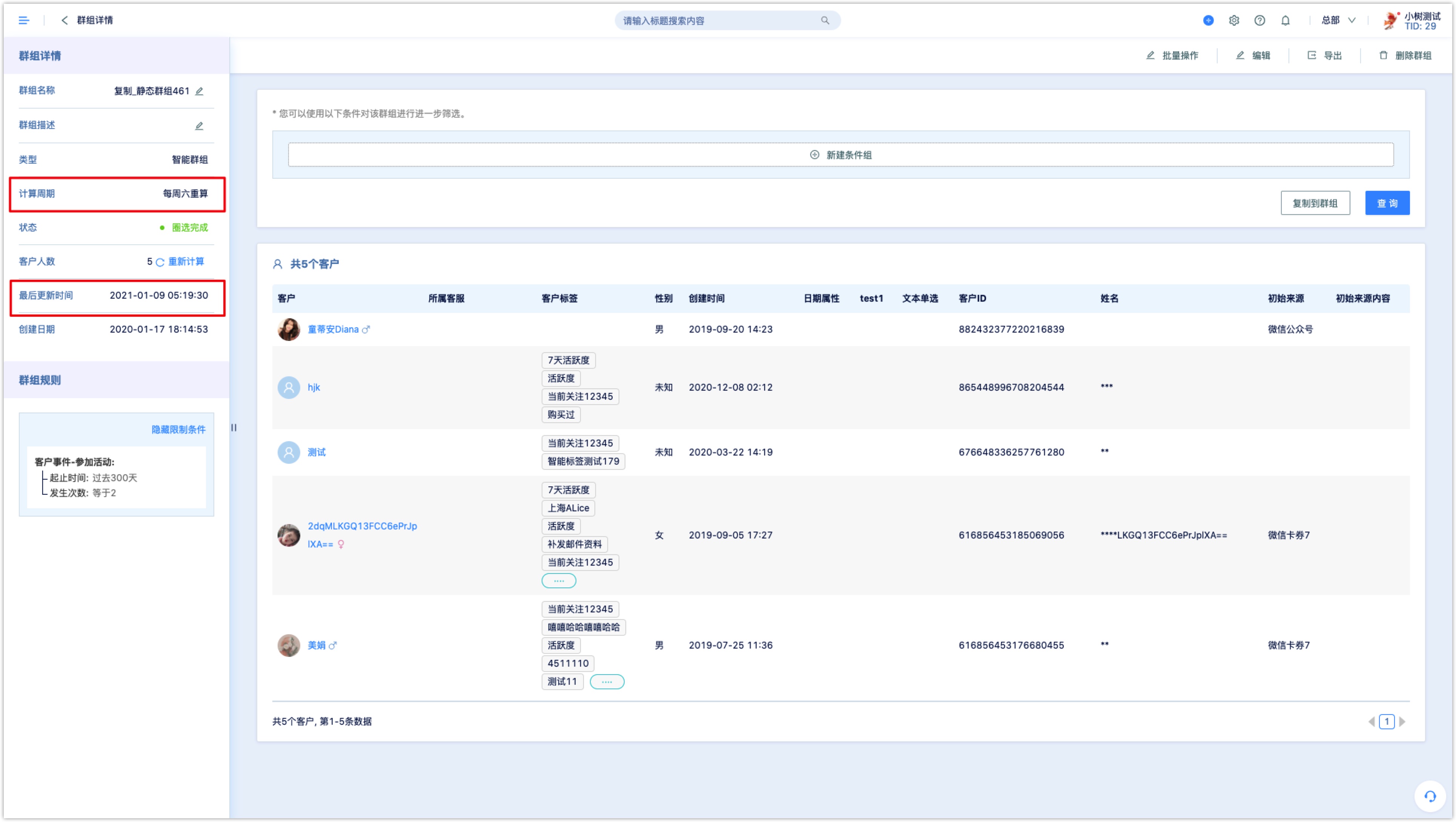Go back with the left arrow icon
Screen dimensions: 1456x822
[x=65, y=20]
